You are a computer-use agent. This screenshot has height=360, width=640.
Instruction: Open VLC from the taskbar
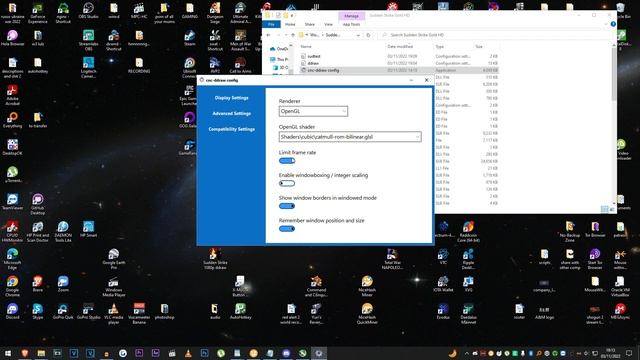[x=188, y=353]
